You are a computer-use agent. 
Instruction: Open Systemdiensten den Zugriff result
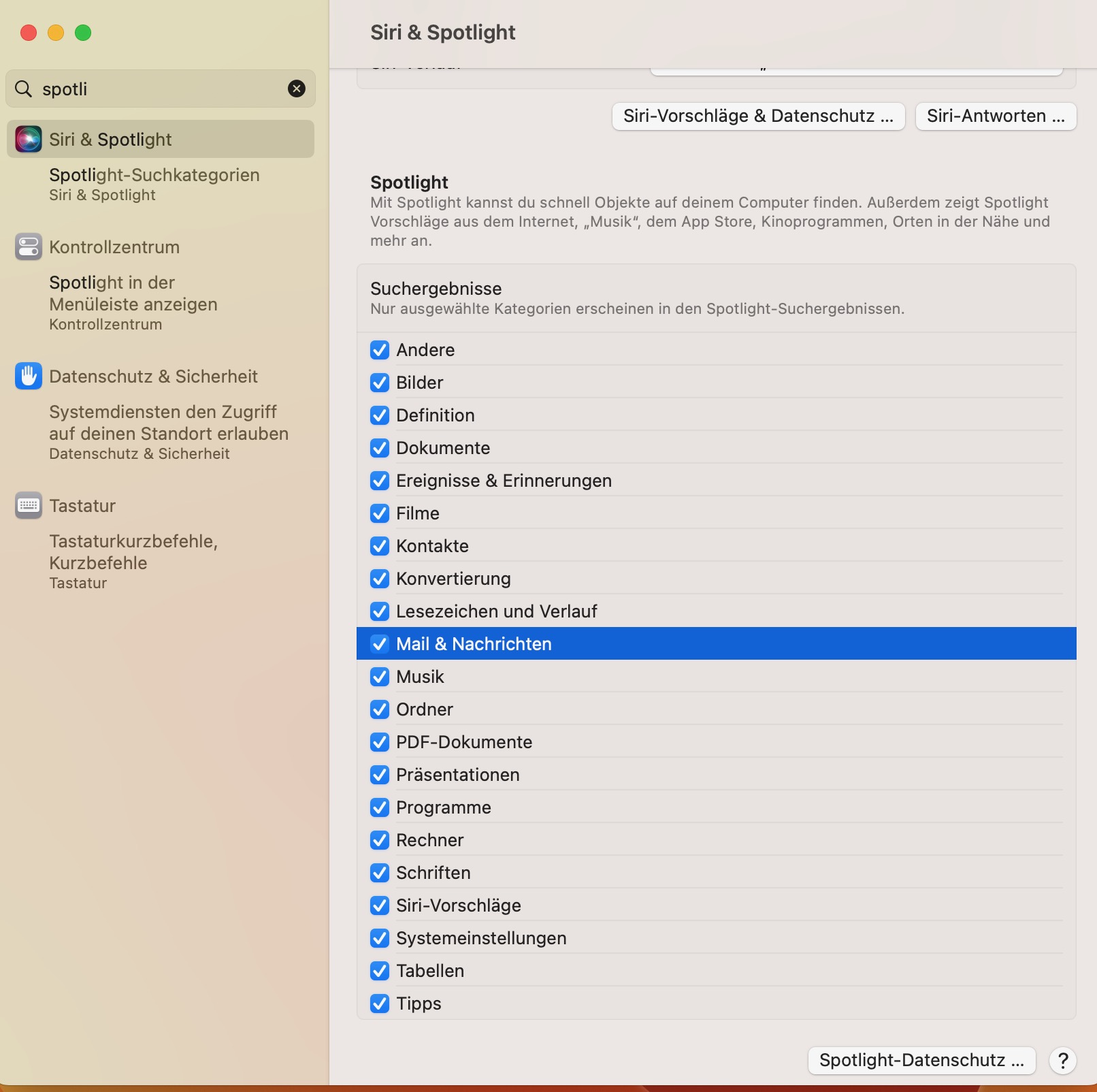tap(169, 432)
